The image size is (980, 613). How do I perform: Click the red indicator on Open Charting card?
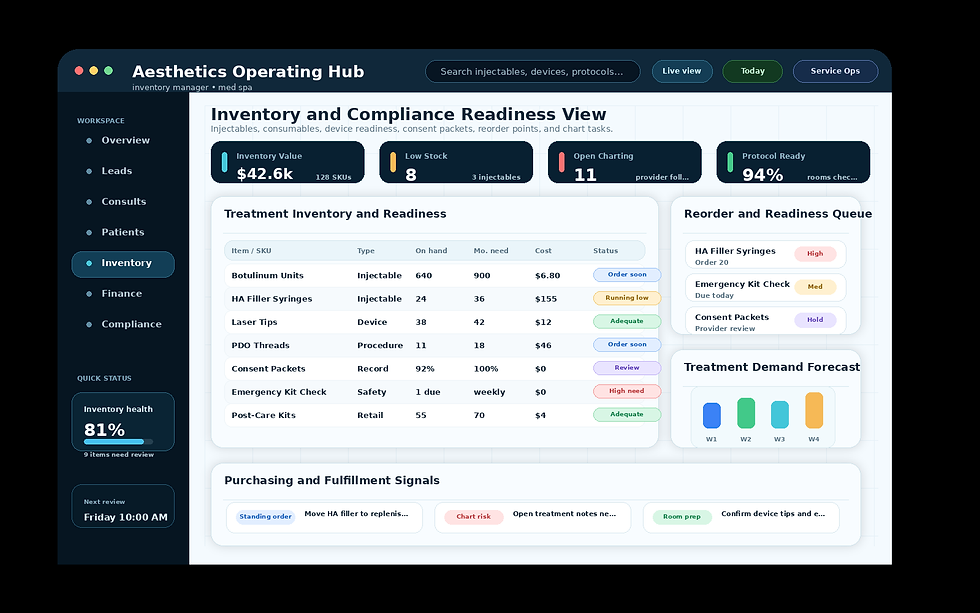(561, 162)
